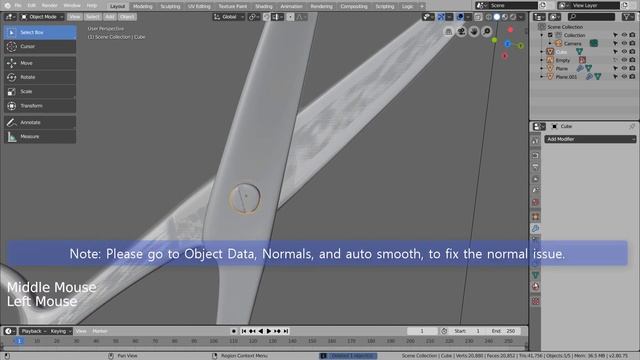
Task: Click the magnifier zoom view button
Action: pos(487,31)
